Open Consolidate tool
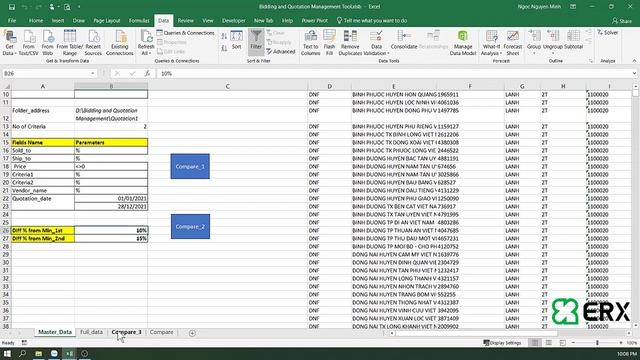Image resolution: width=640 pixels, height=360 pixels. click(404, 40)
